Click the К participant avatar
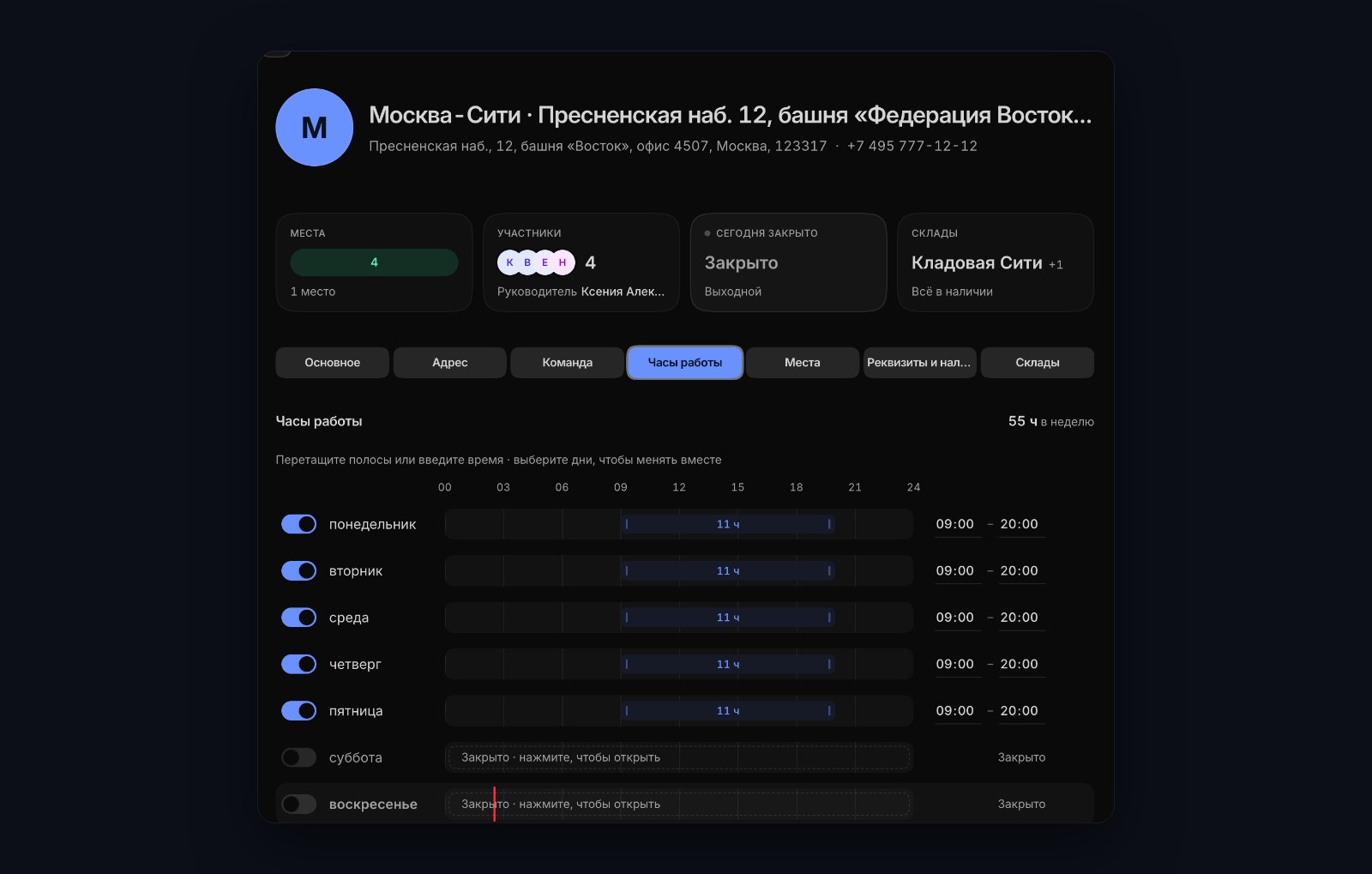Viewport: 1372px width, 874px height. click(x=509, y=262)
